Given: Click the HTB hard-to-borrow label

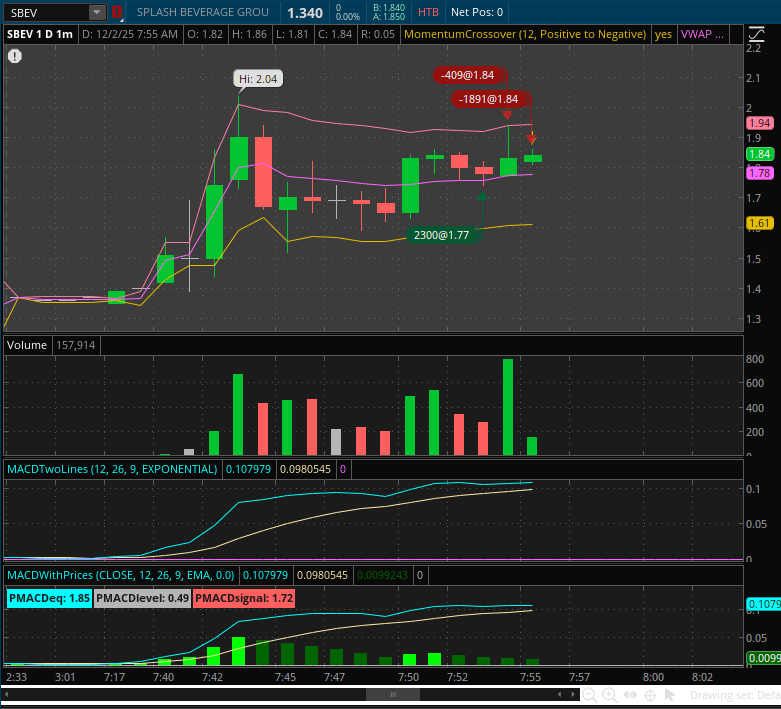Looking at the screenshot, I should pos(428,12).
